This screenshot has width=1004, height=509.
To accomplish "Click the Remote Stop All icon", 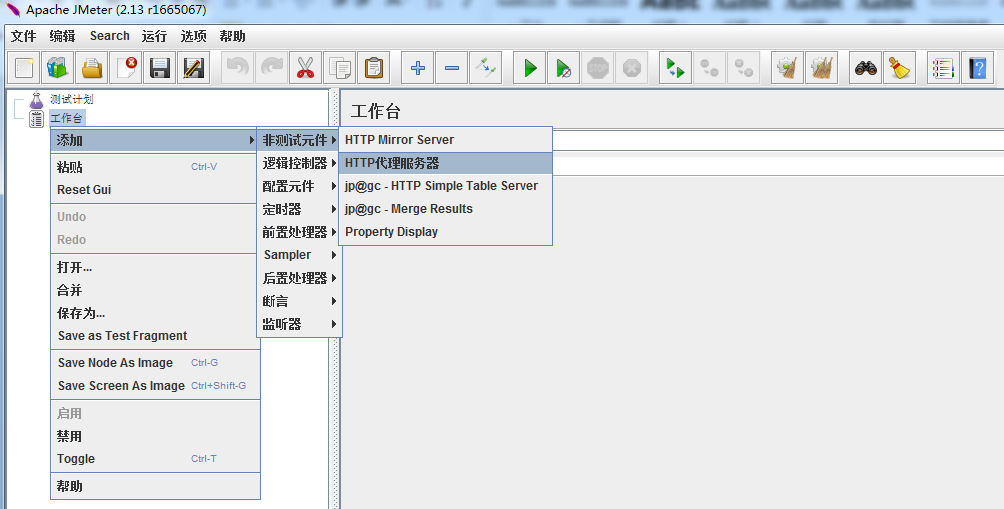I will [x=709, y=68].
